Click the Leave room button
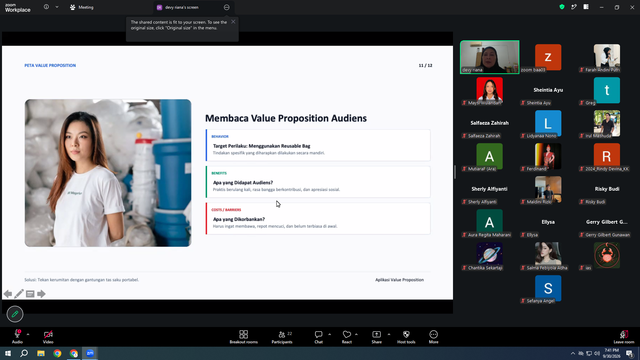 624,337
